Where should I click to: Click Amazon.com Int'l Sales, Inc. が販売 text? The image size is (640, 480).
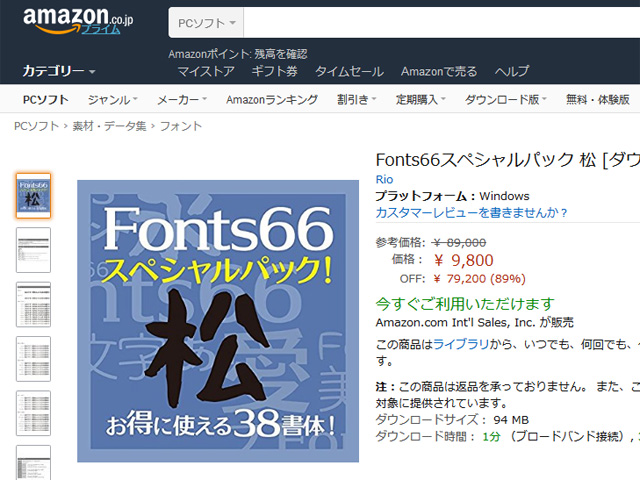(x=475, y=322)
